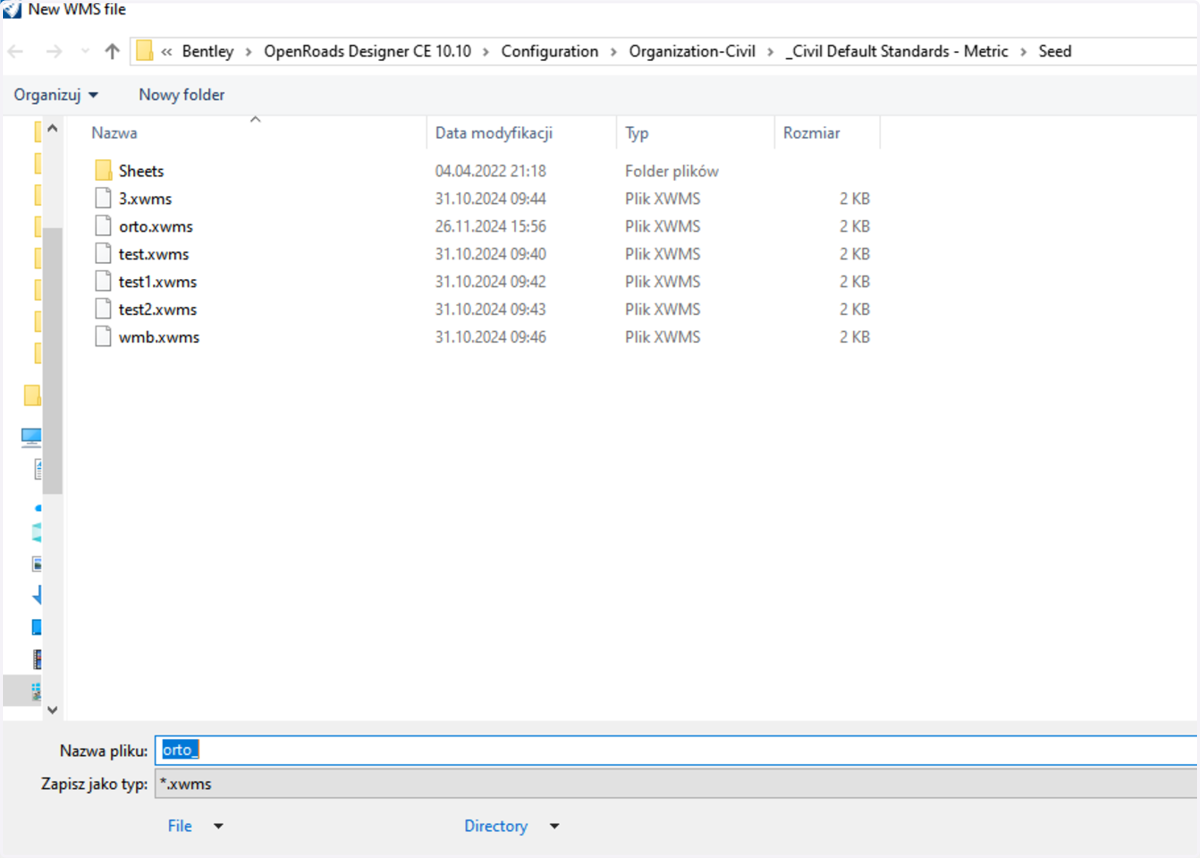Expand the chevron after OpenRoads Designer CE 10.10
This screenshot has height=858, width=1200.
pyautogui.click(x=486, y=51)
